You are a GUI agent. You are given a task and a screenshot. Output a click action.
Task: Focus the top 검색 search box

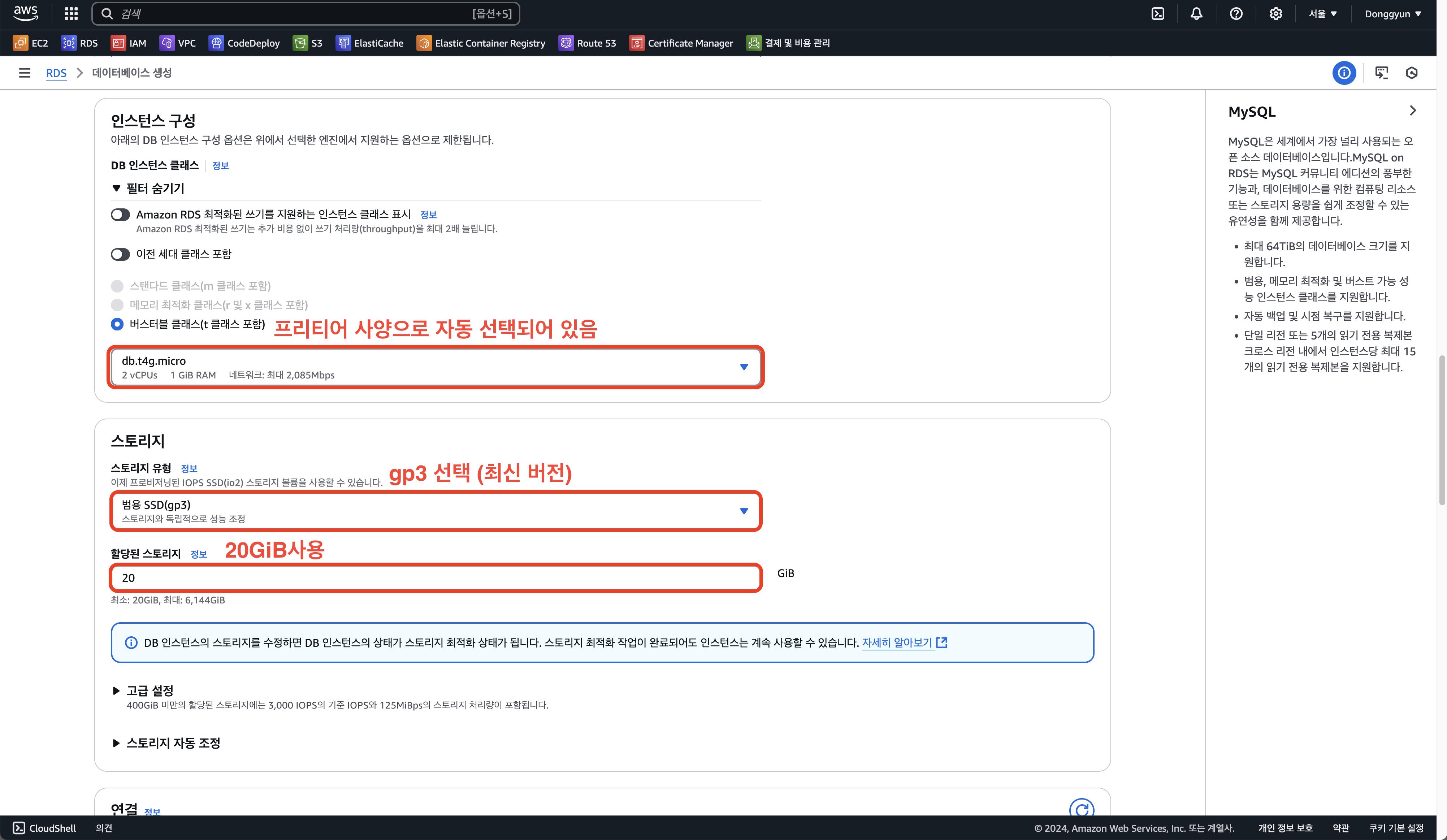(306, 14)
